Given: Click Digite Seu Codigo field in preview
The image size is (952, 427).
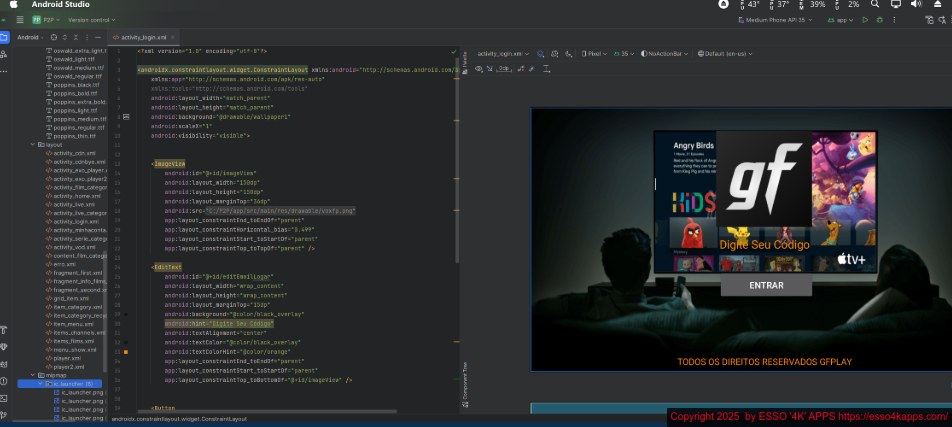Looking at the screenshot, I should tap(764, 245).
